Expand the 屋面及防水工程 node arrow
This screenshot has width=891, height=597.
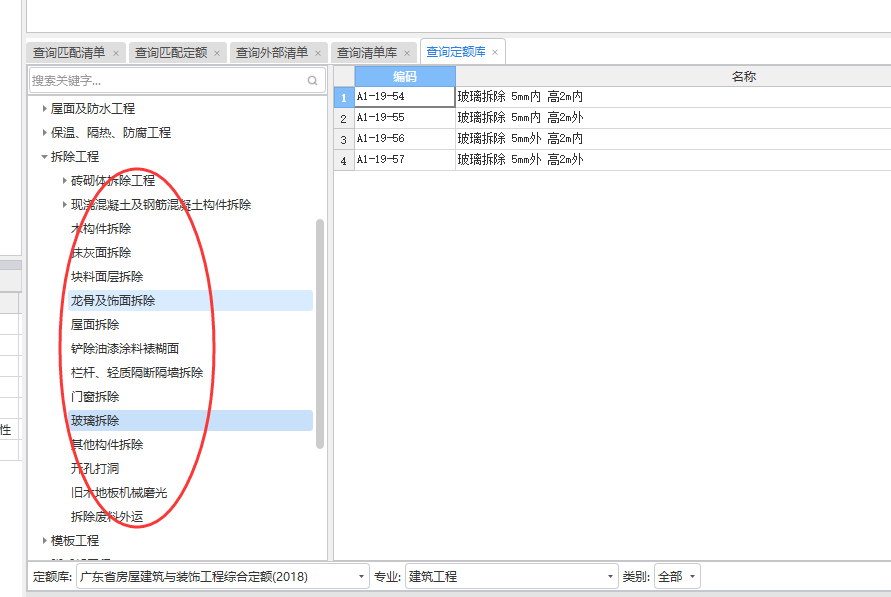click(x=44, y=108)
